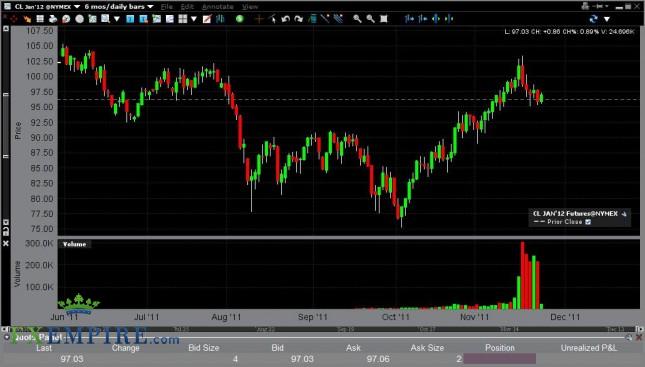Click the orange flame hot-button toolbar icon
The height and width of the screenshot is (367, 645).
click(x=27, y=19)
